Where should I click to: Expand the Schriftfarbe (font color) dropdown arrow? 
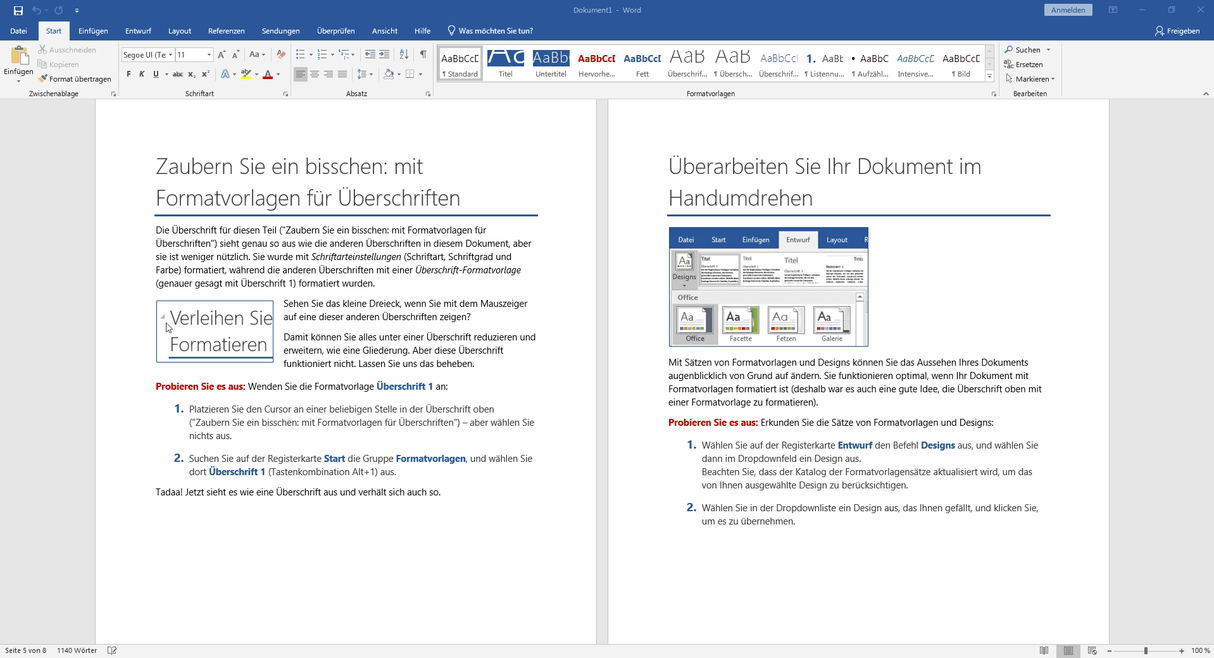point(278,73)
